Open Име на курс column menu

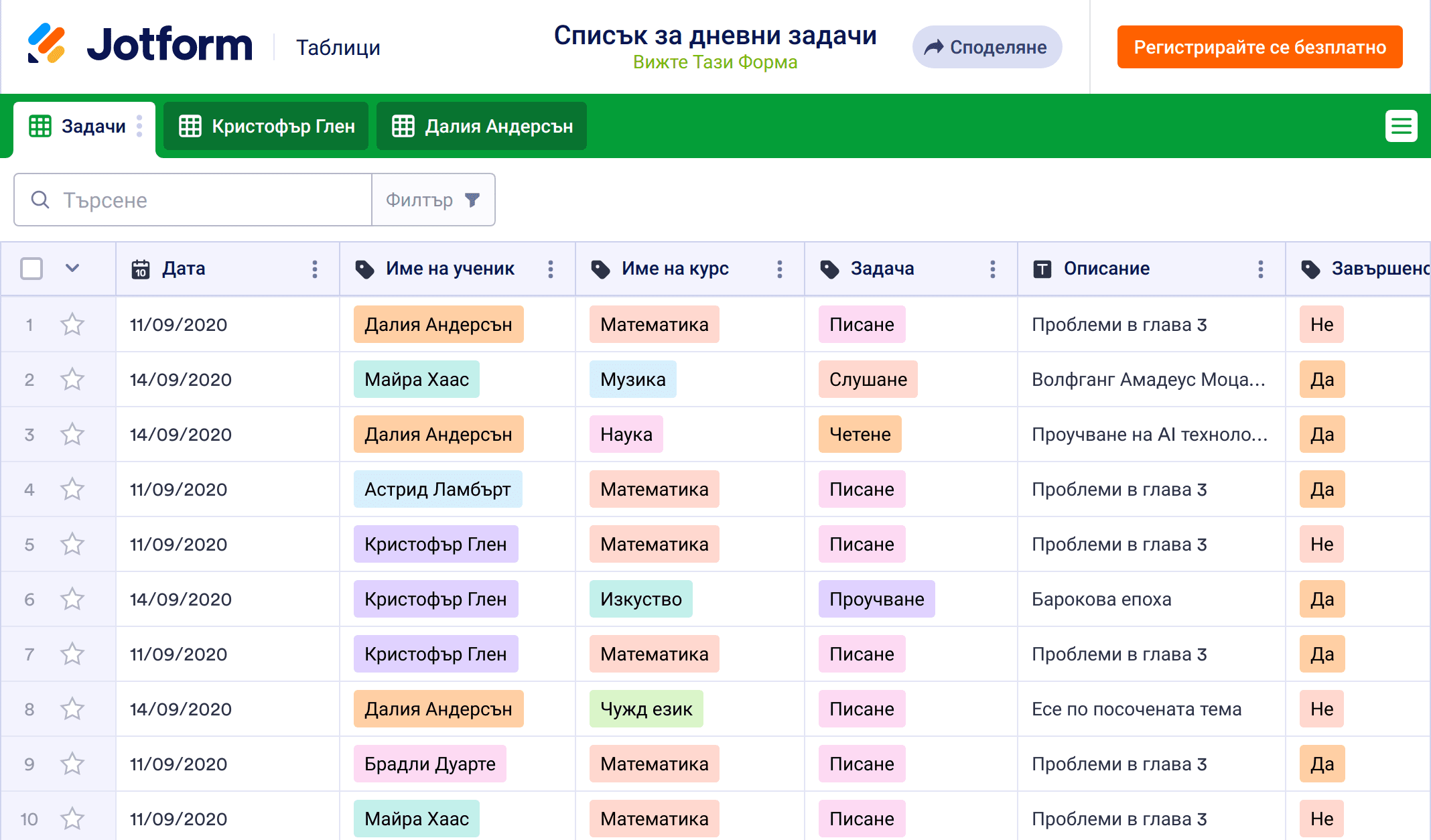(780, 269)
